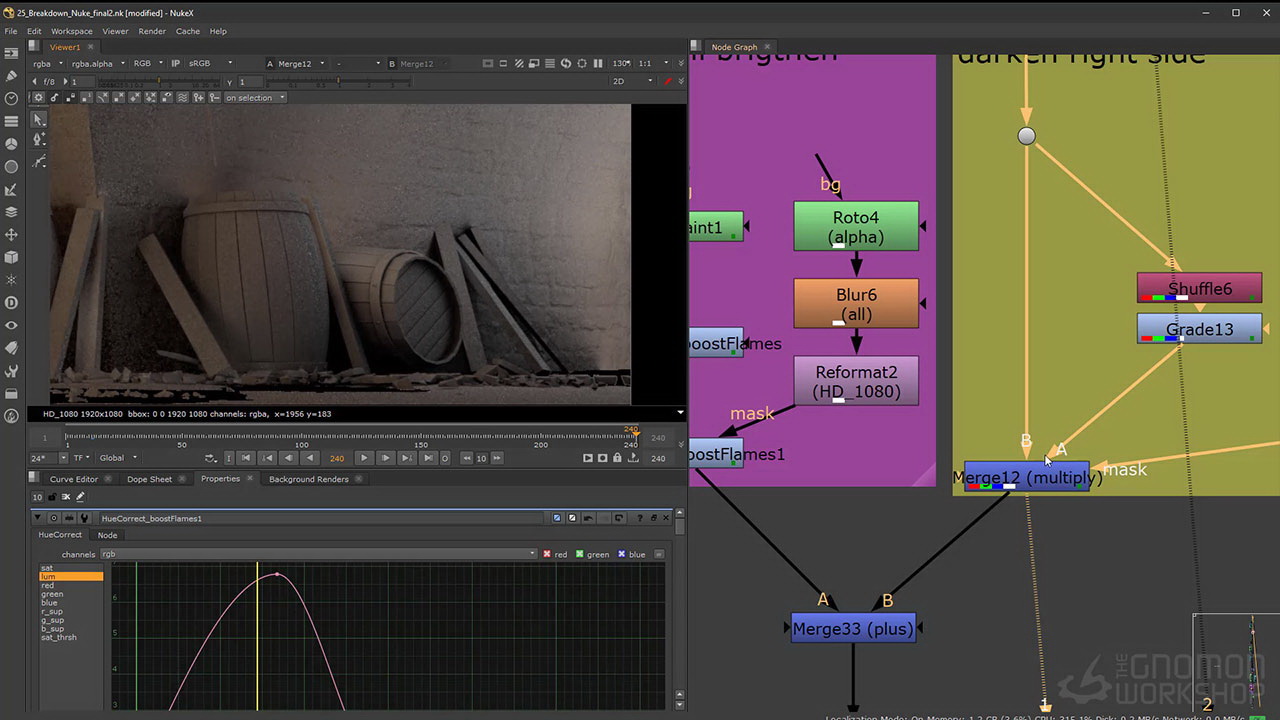Switch to the Node tab in properties
The image size is (1280, 720).
107,535
